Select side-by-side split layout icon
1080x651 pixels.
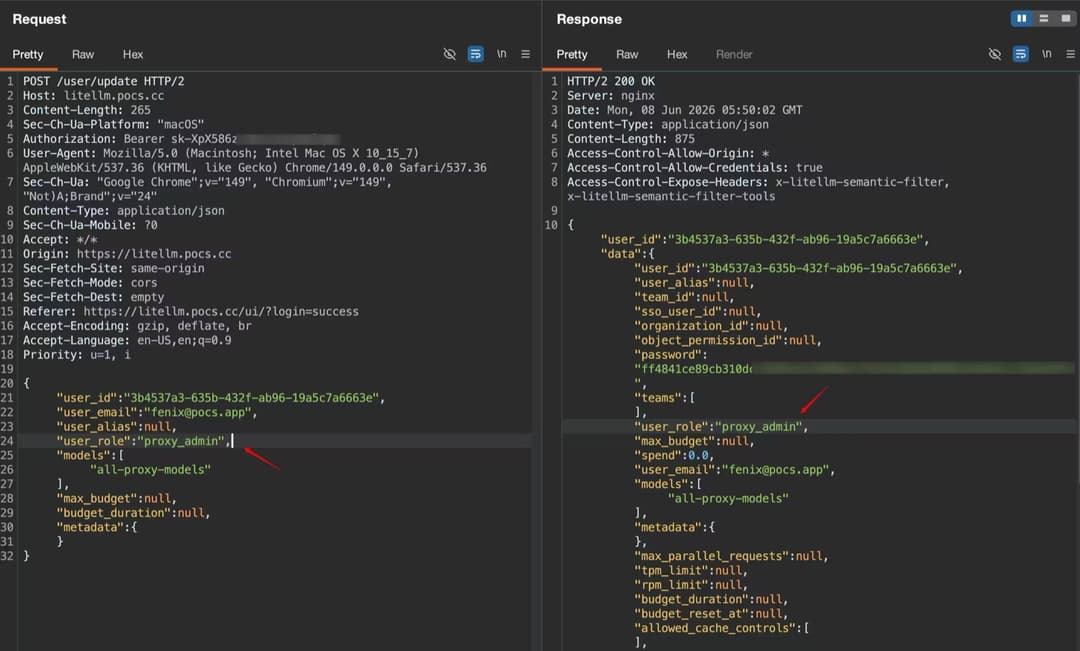[x=1021, y=19]
